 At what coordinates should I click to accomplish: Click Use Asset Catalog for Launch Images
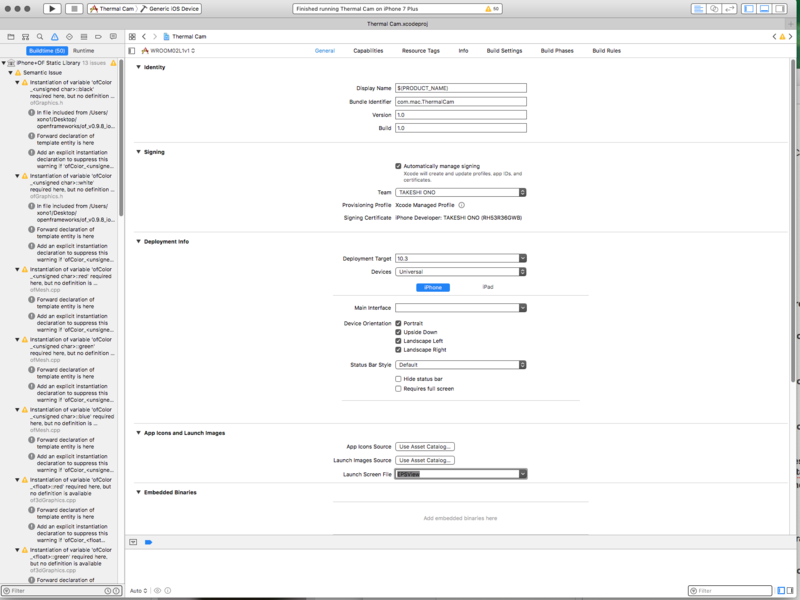[x=425, y=461]
